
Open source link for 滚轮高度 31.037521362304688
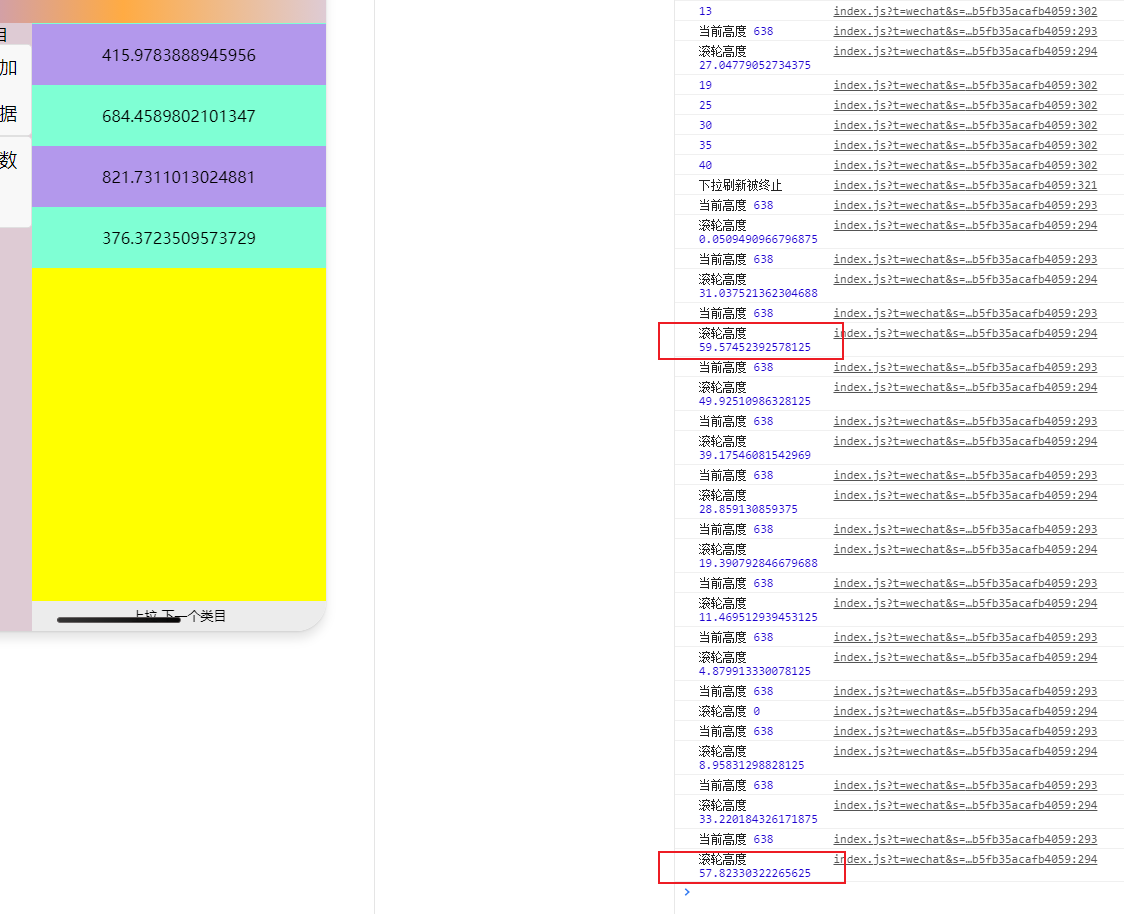pos(965,280)
